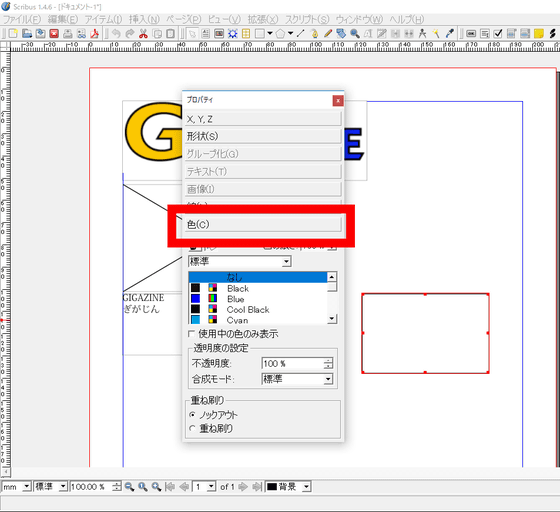Enable 'show only used colors' checkbox
This screenshot has height=512, width=560.
click(x=191, y=334)
